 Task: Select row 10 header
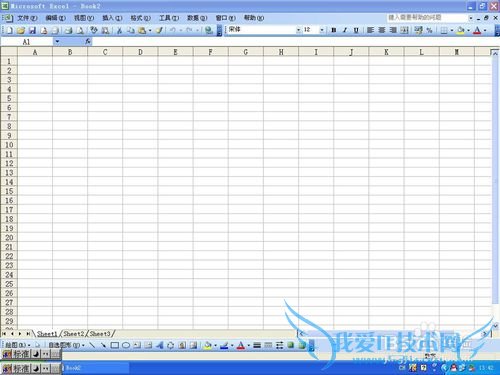point(9,145)
